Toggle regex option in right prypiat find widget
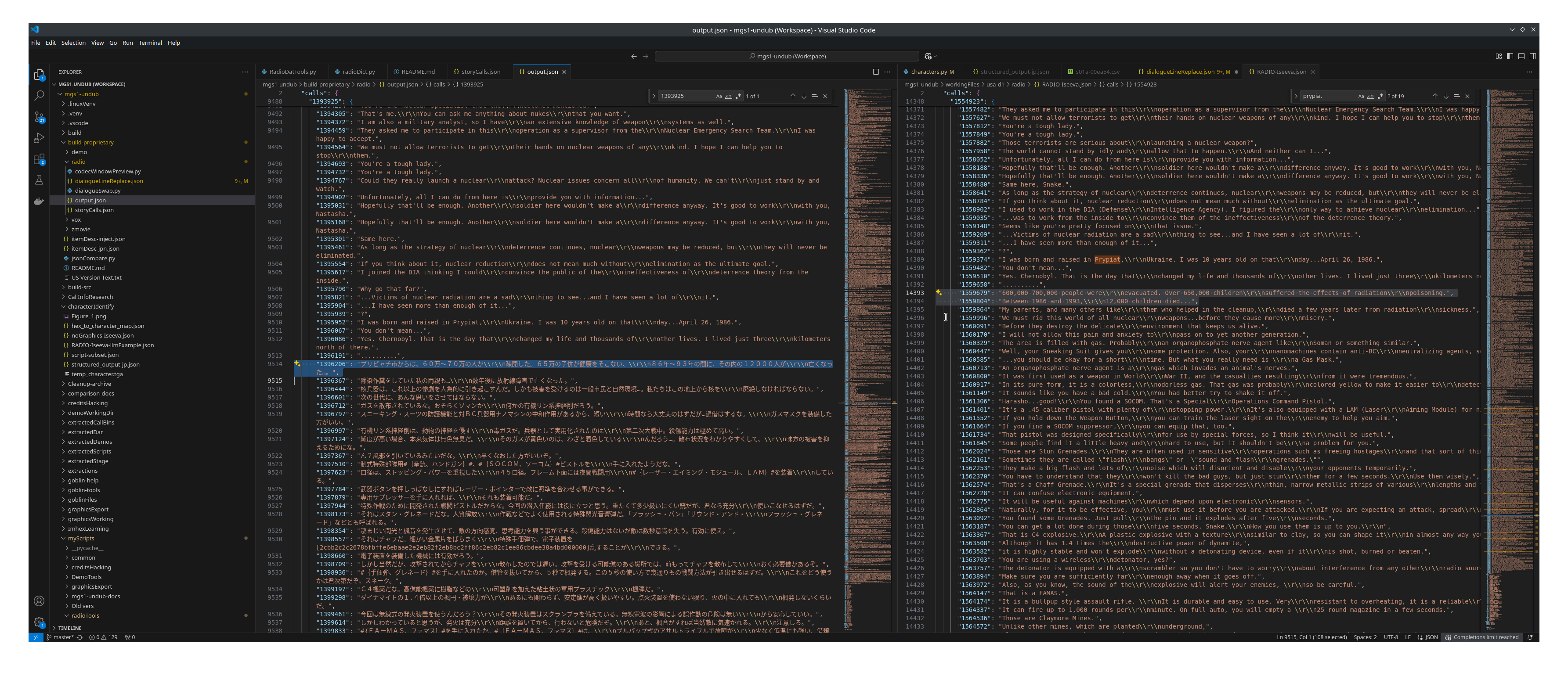The width and height of the screenshot is (1568, 676). click(x=1380, y=96)
